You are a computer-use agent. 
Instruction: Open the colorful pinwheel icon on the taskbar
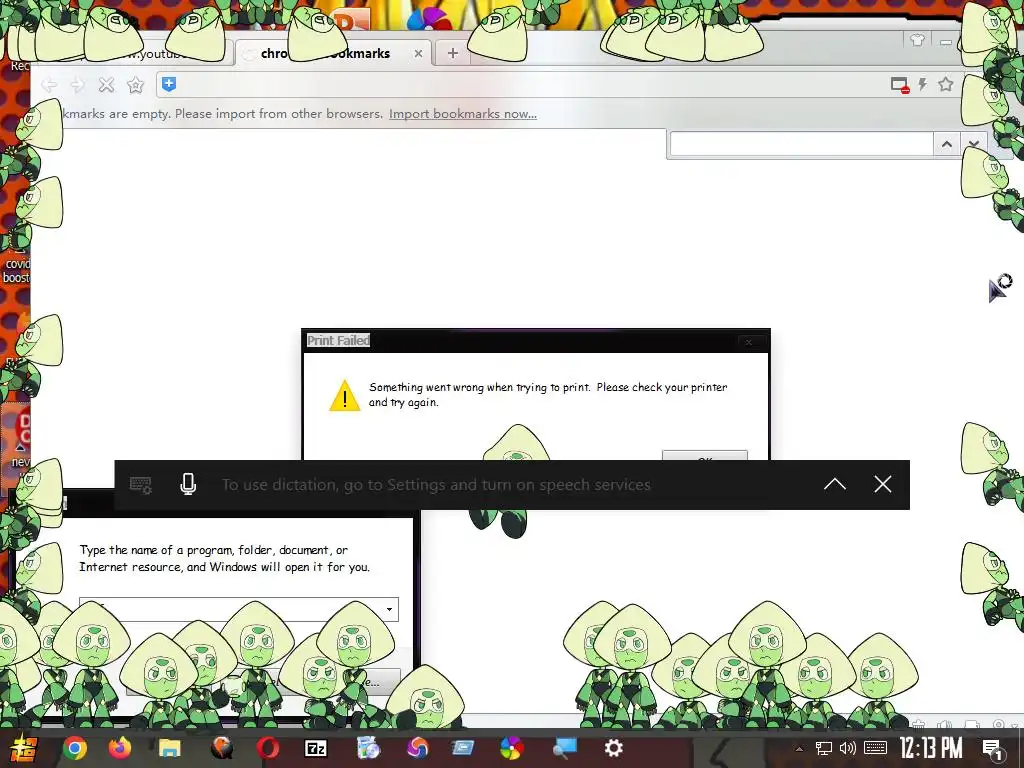[x=511, y=748]
